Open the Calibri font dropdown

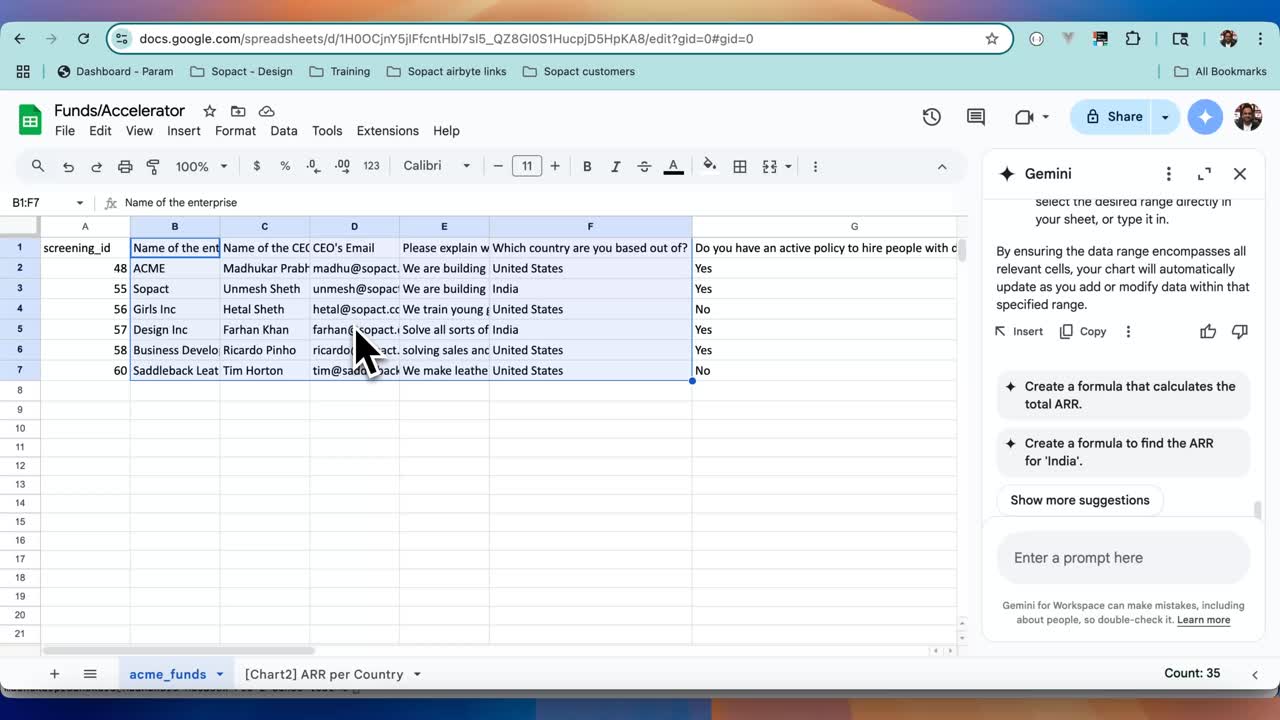pos(437,166)
